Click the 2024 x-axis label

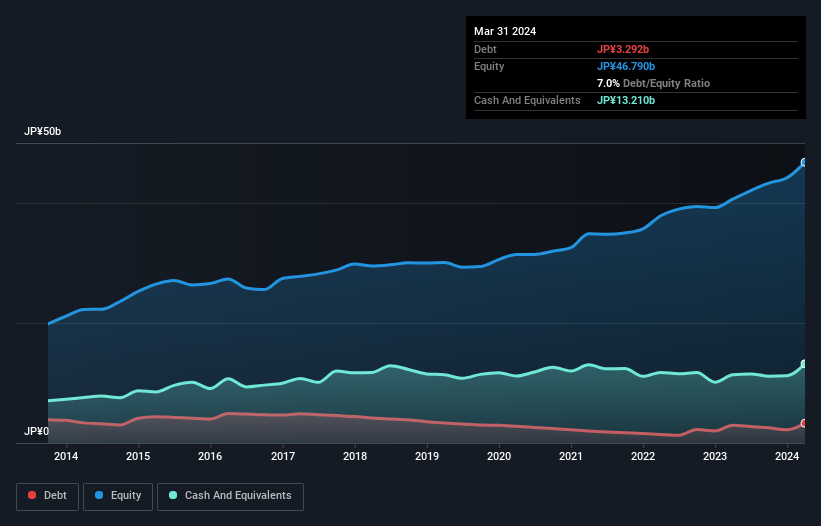pyautogui.click(x=787, y=456)
